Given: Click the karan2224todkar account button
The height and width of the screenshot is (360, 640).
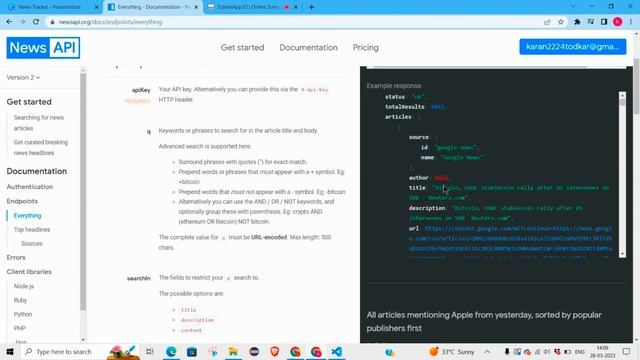Looking at the screenshot, I should [x=573, y=47].
